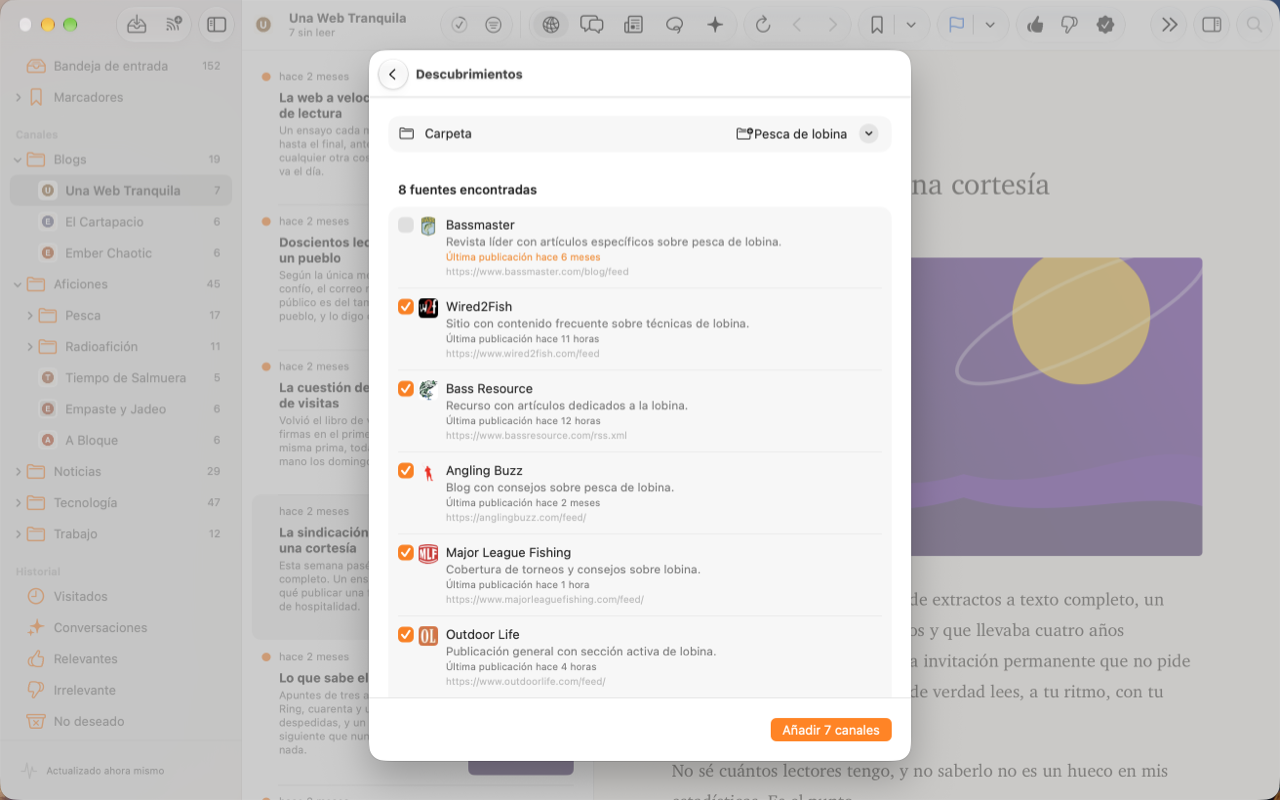Open the flag options dropdown arrow
1280x800 pixels.
990,25
